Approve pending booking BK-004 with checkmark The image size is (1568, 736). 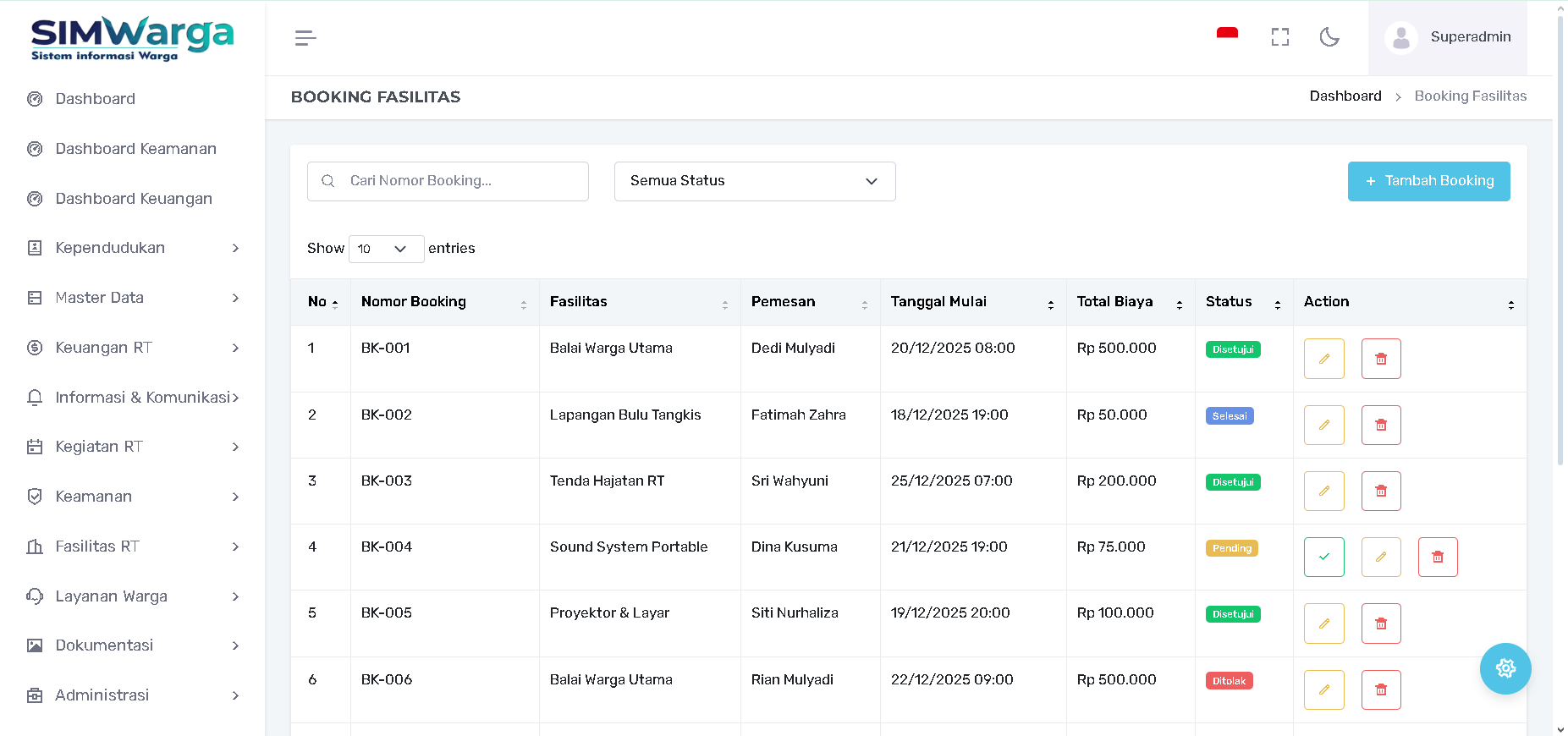click(1323, 557)
